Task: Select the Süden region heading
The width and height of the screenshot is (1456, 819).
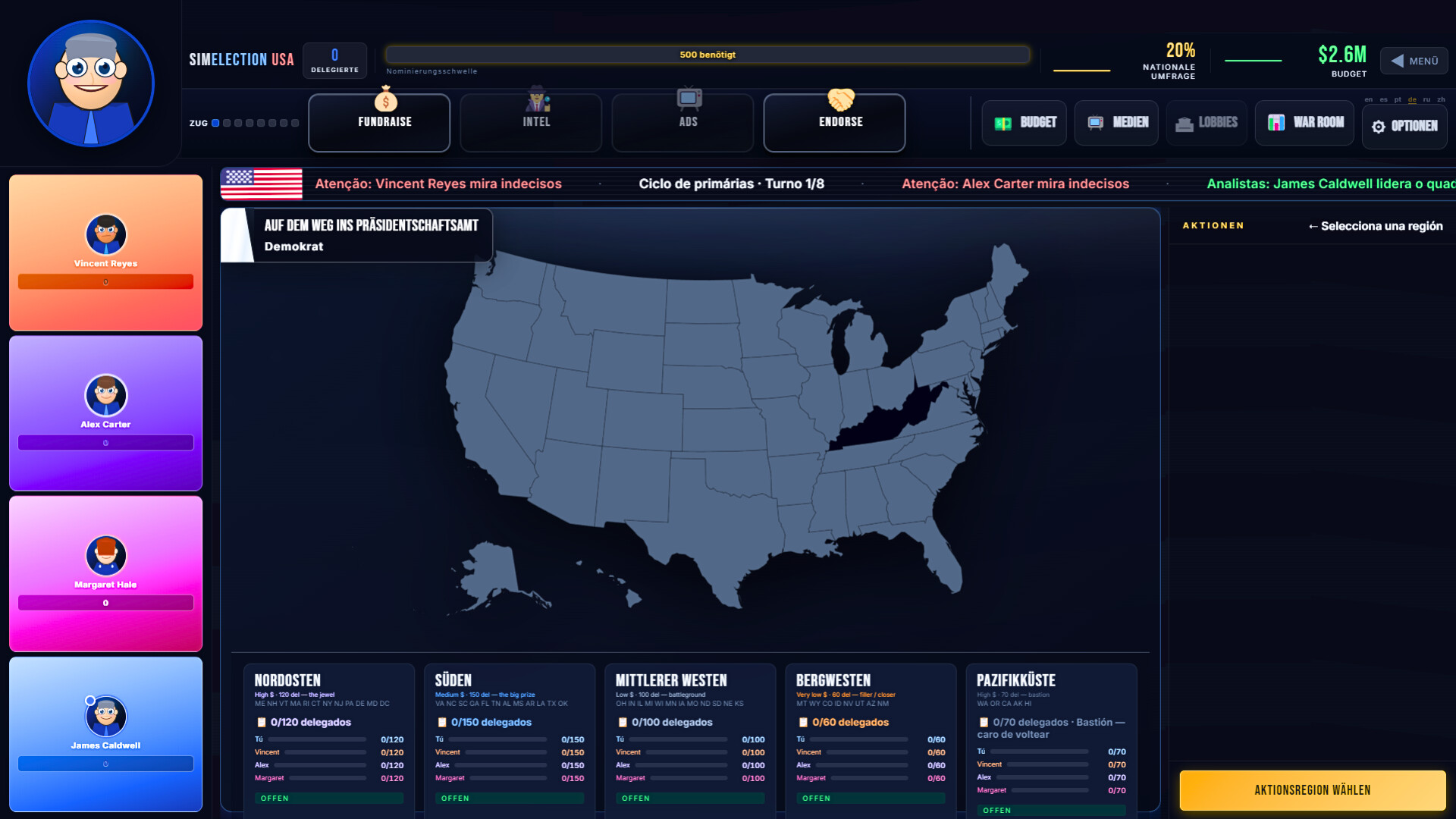Action: (453, 680)
